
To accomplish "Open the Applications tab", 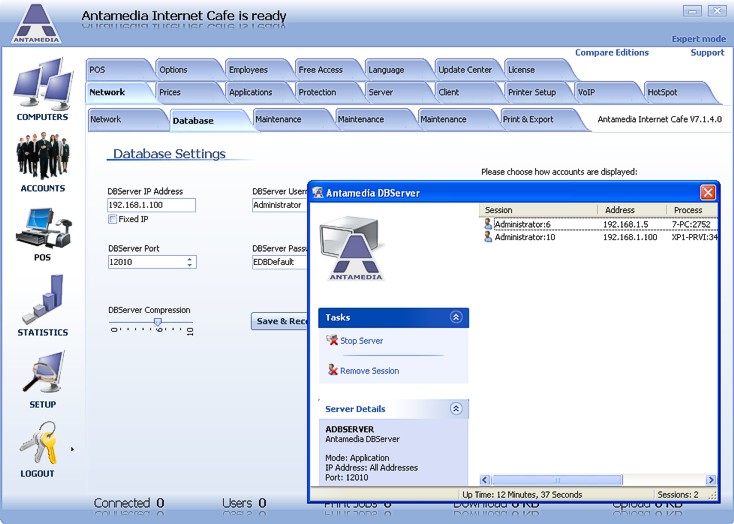I will point(259,92).
